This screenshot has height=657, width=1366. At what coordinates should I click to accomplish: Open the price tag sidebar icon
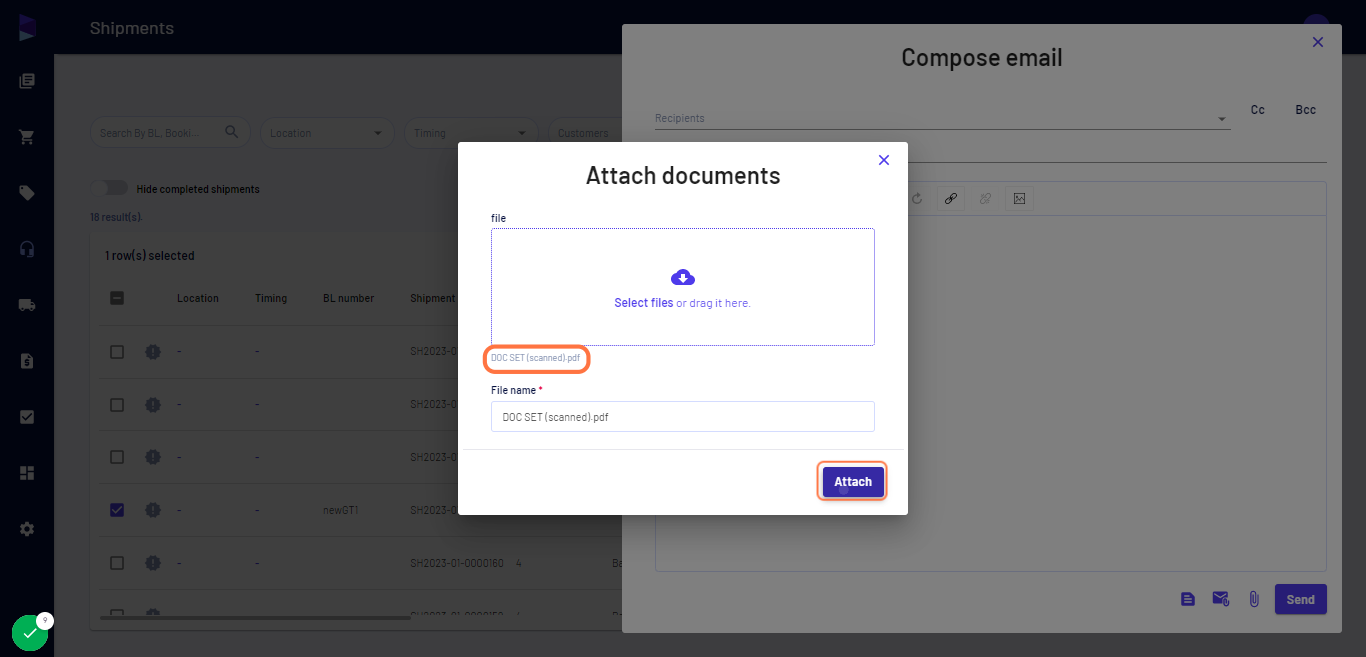coord(27,193)
